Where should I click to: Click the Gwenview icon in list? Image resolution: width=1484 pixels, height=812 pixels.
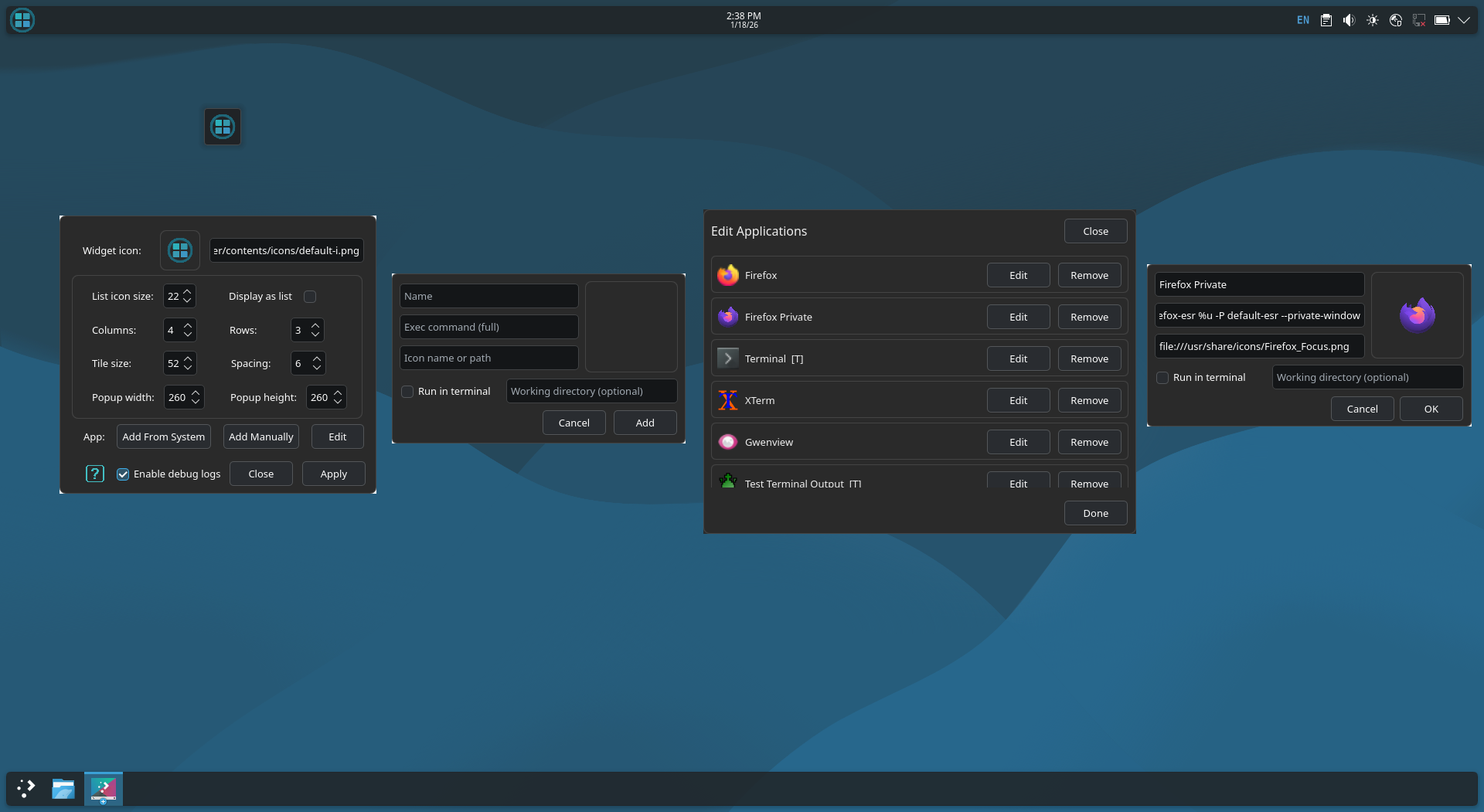(x=728, y=442)
